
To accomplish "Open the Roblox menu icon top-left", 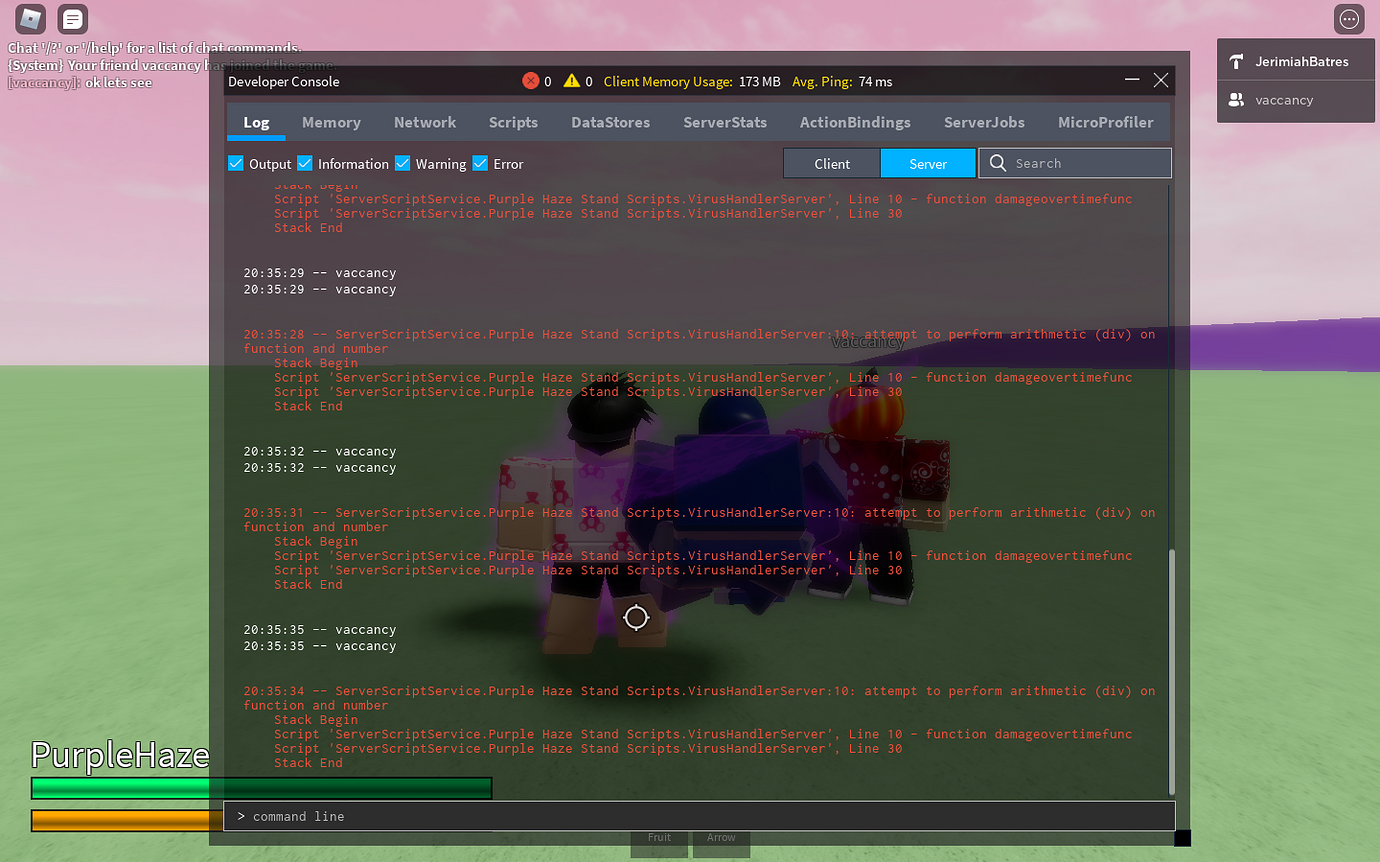I will [29, 18].
